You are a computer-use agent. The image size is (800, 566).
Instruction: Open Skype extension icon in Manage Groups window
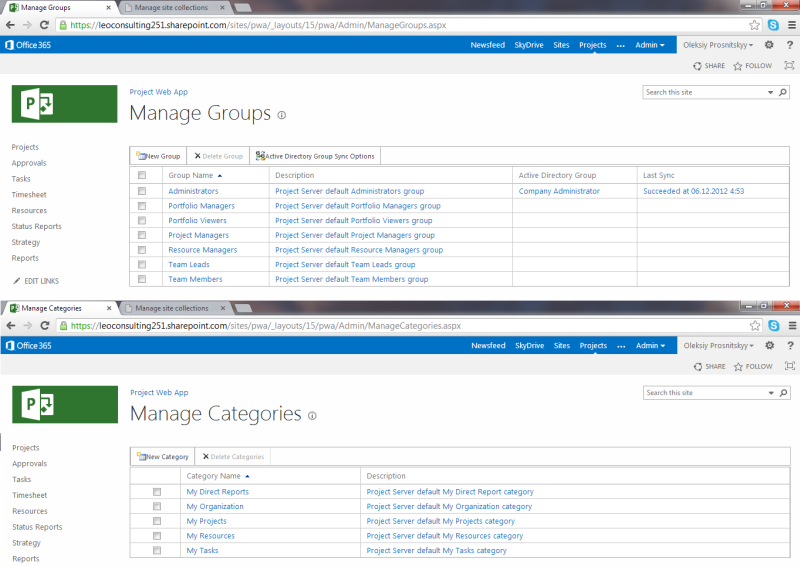[773, 25]
